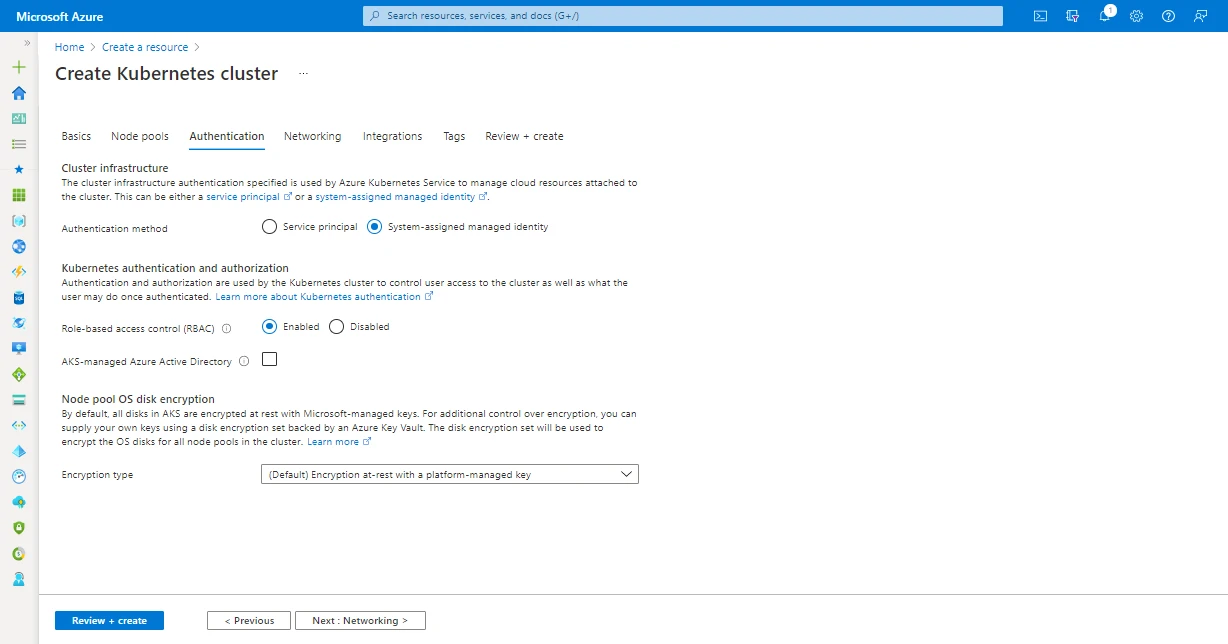
Task: Enable AKS-managed Azure Active Directory
Action: [x=268, y=359]
